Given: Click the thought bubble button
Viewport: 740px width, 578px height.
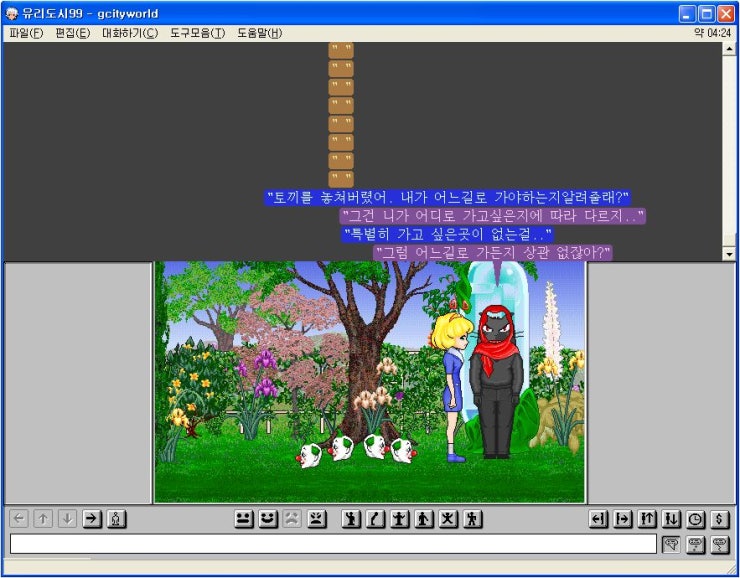Looking at the screenshot, I should (696, 544).
